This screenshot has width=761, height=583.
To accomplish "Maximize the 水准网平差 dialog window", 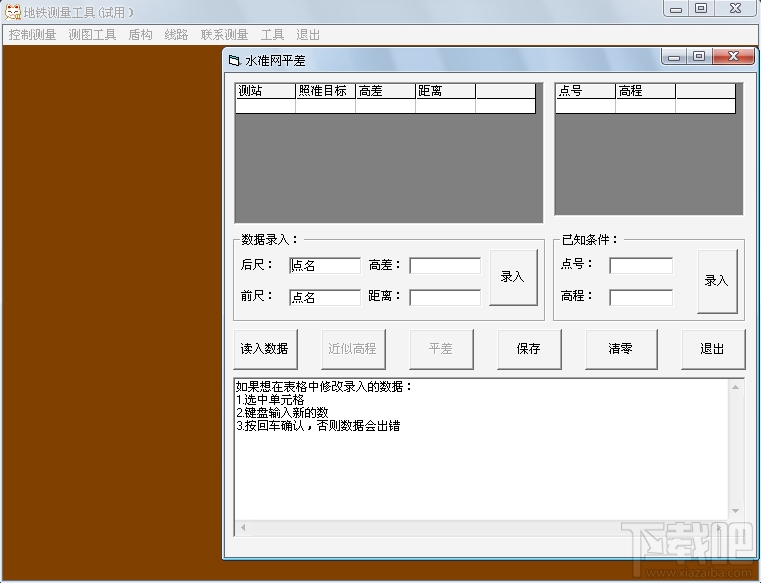I will tap(699, 56).
